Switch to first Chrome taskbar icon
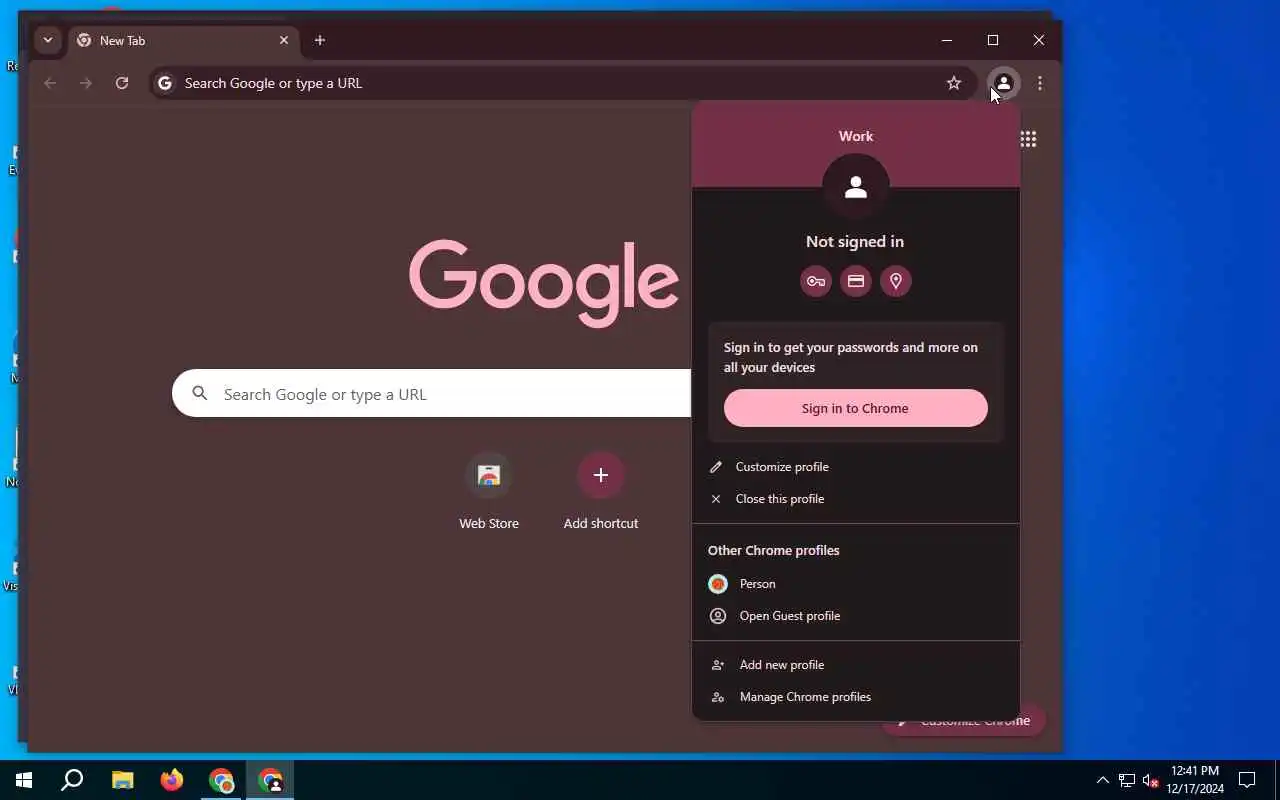The image size is (1280, 800). [x=221, y=780]
